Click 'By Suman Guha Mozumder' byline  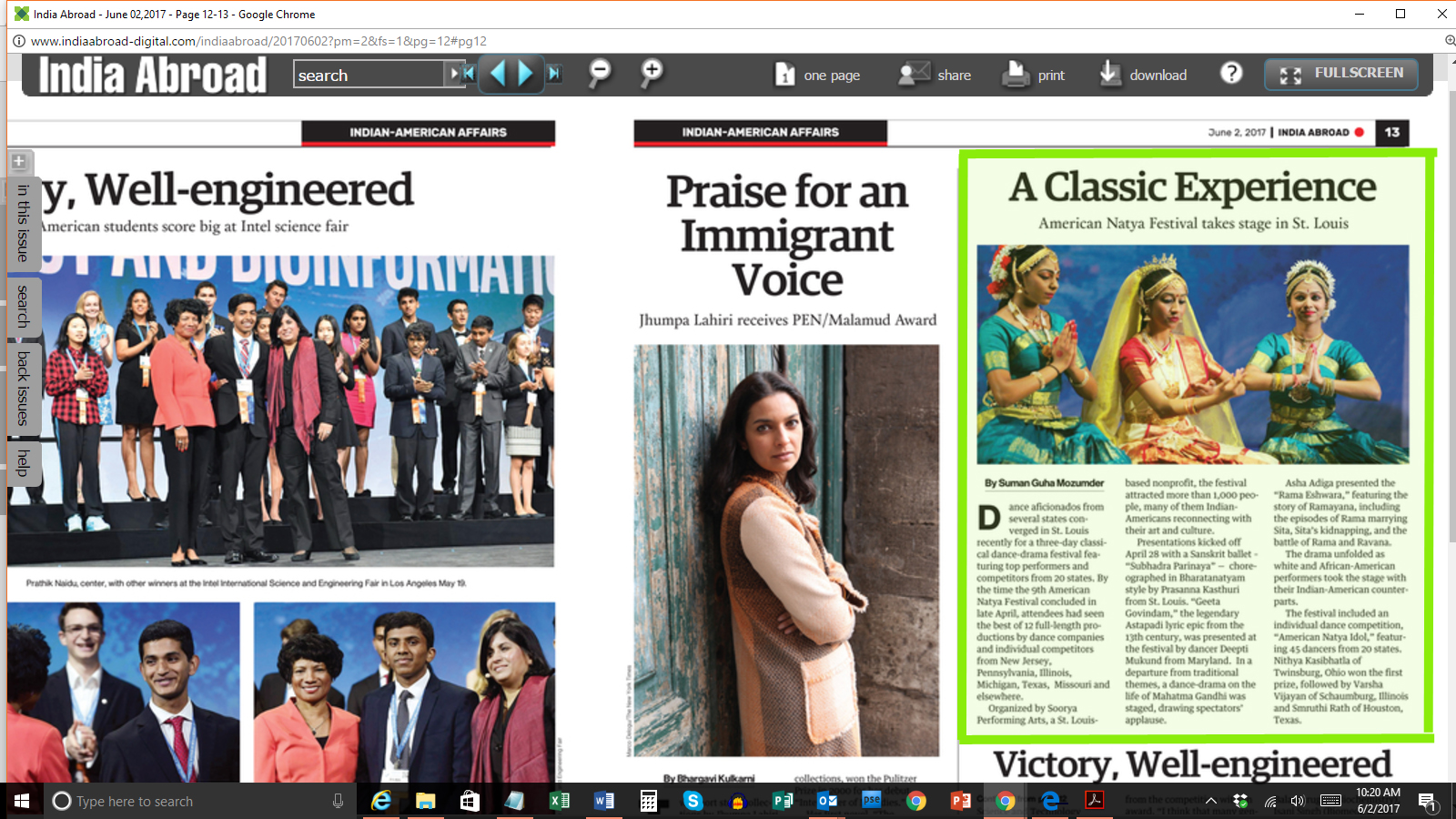point(1044,483)
